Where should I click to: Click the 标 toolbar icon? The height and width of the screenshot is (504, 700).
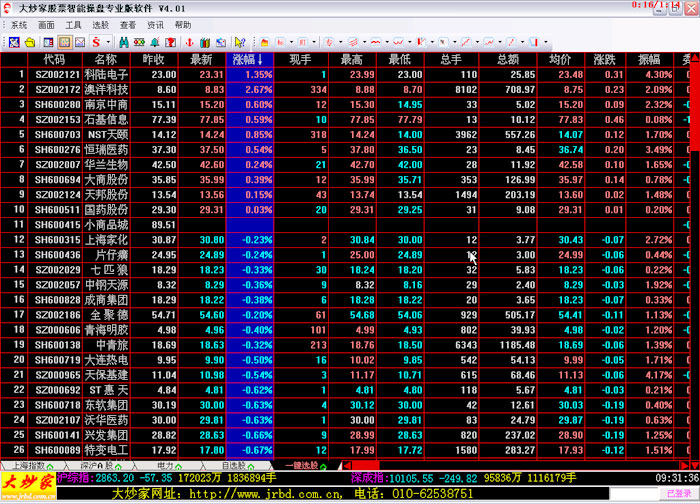(x=280, y=42)
